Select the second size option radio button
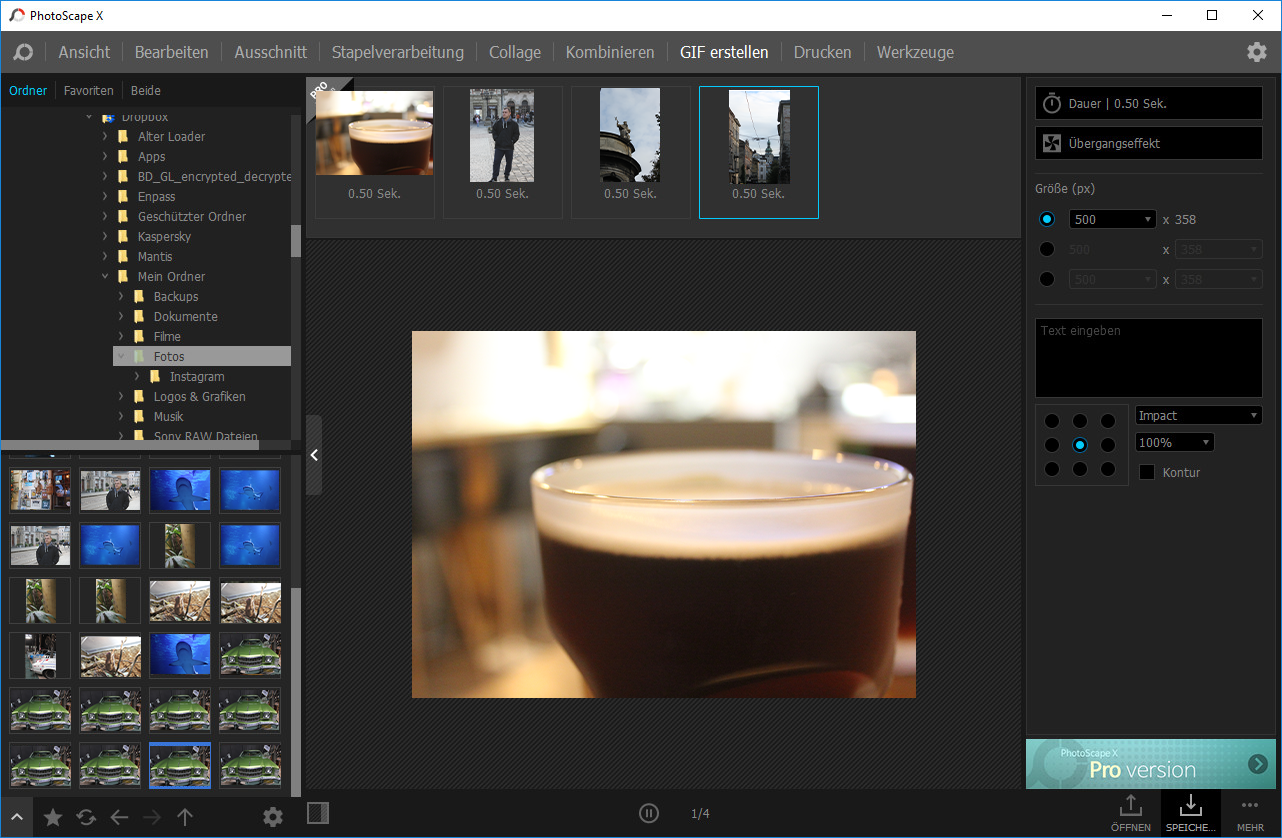Screen dimensions: 1282x838 tap(1047, 248)
